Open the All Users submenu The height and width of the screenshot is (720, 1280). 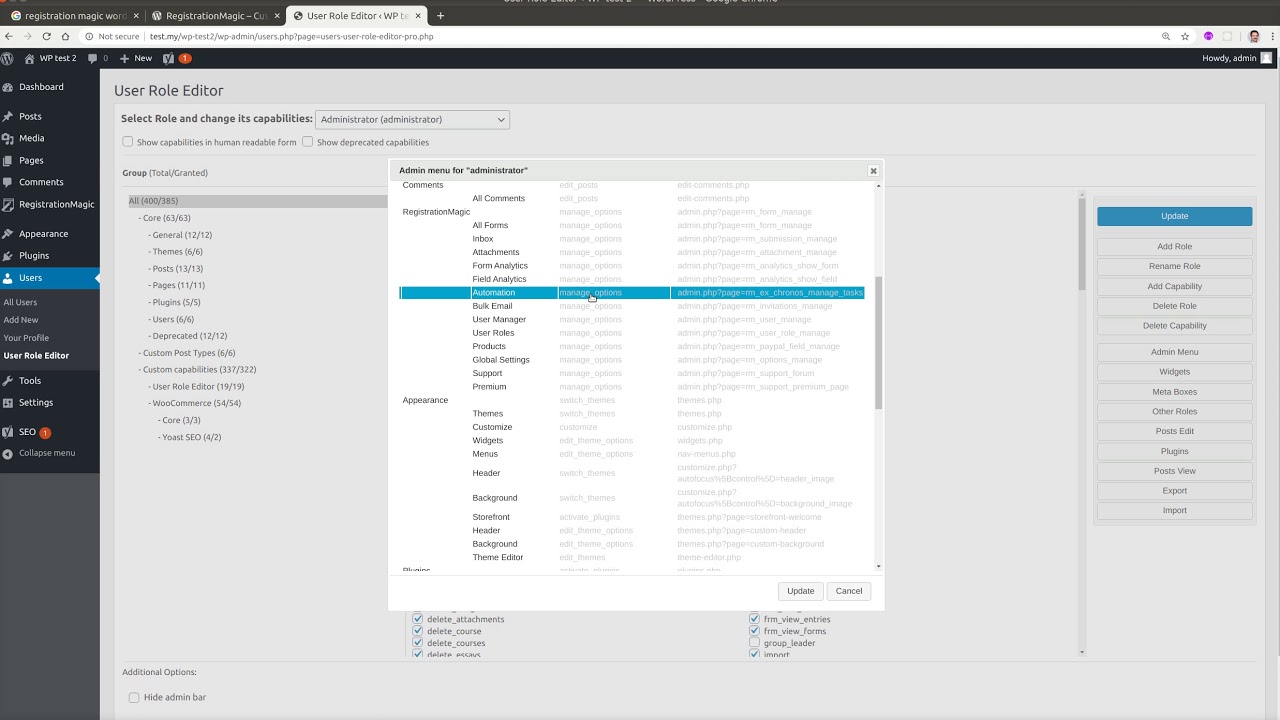point(20,302)
